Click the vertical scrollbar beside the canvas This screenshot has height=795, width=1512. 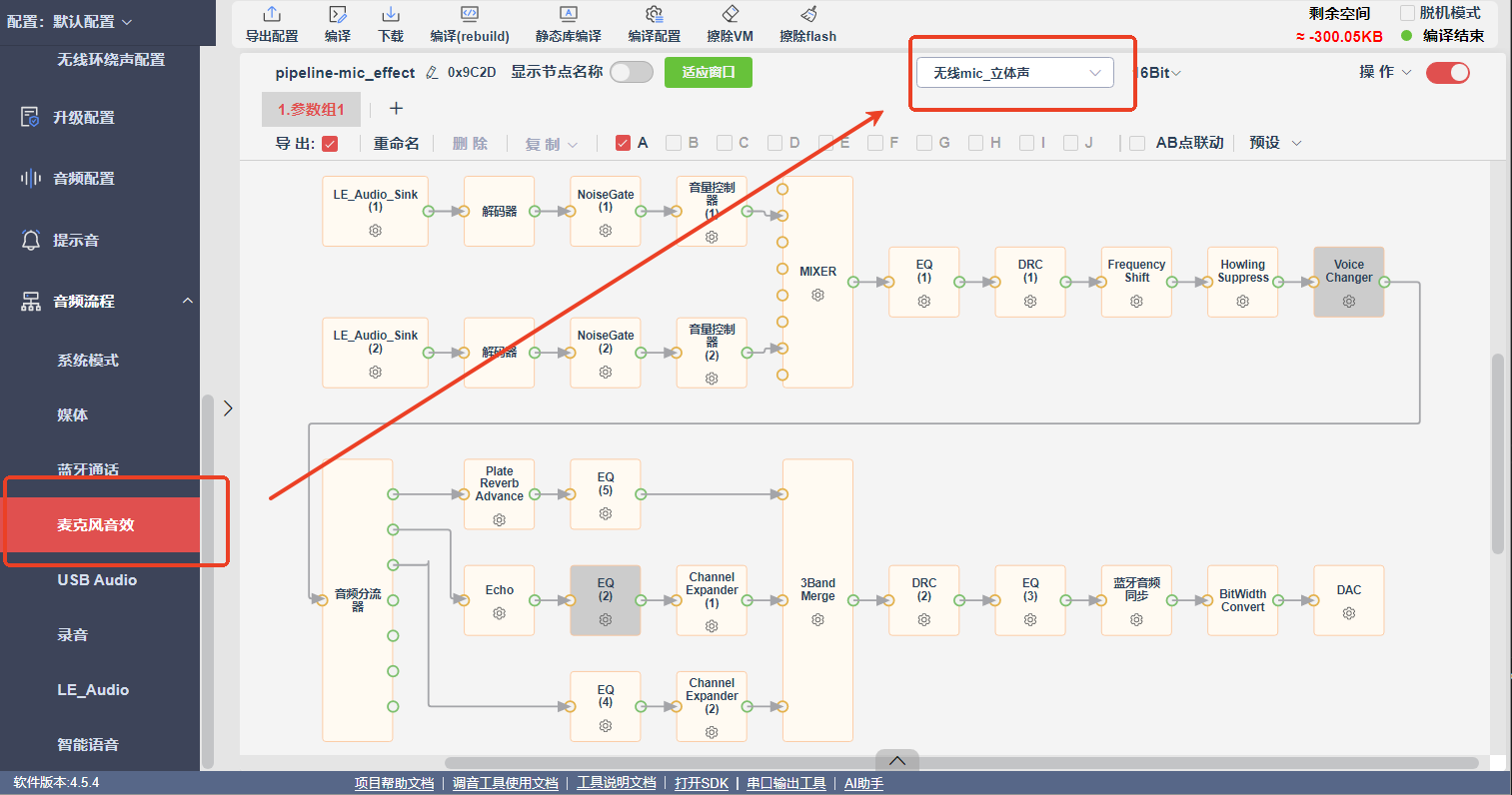click(x=1497, y=453)
